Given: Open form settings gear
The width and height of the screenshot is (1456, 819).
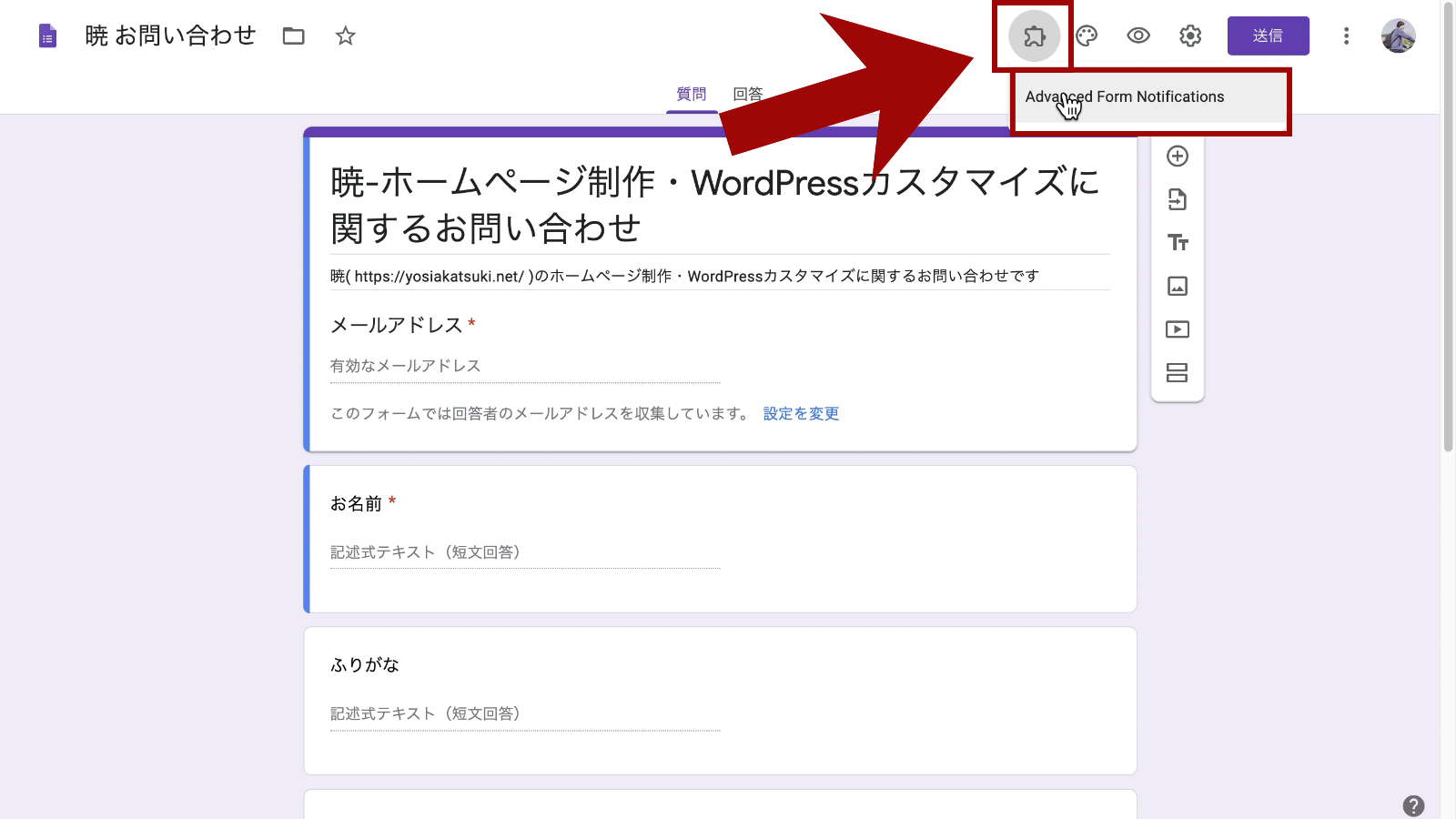Looking at the screenshot, I should pos(1190,35).
